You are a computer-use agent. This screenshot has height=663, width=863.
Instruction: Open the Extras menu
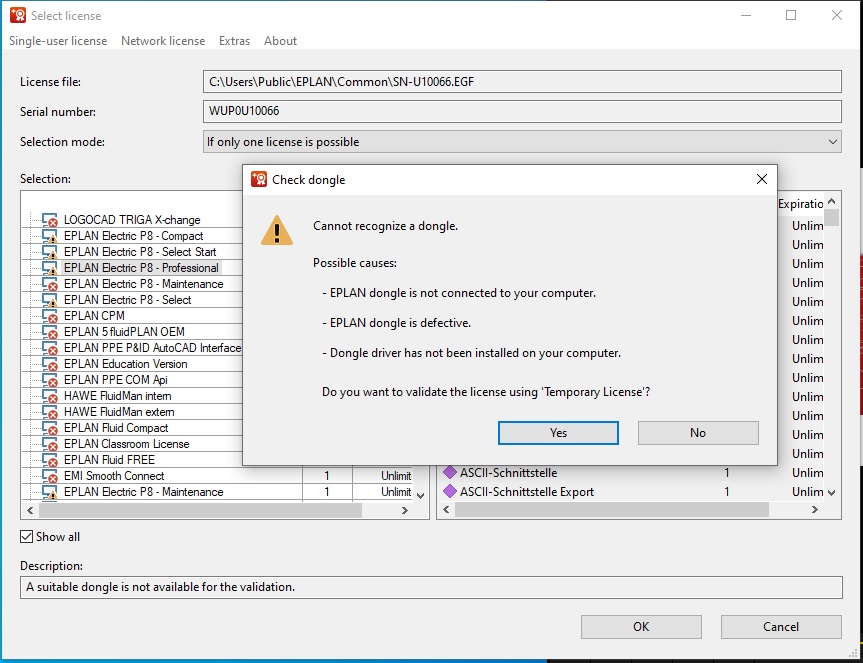(234, 41)
